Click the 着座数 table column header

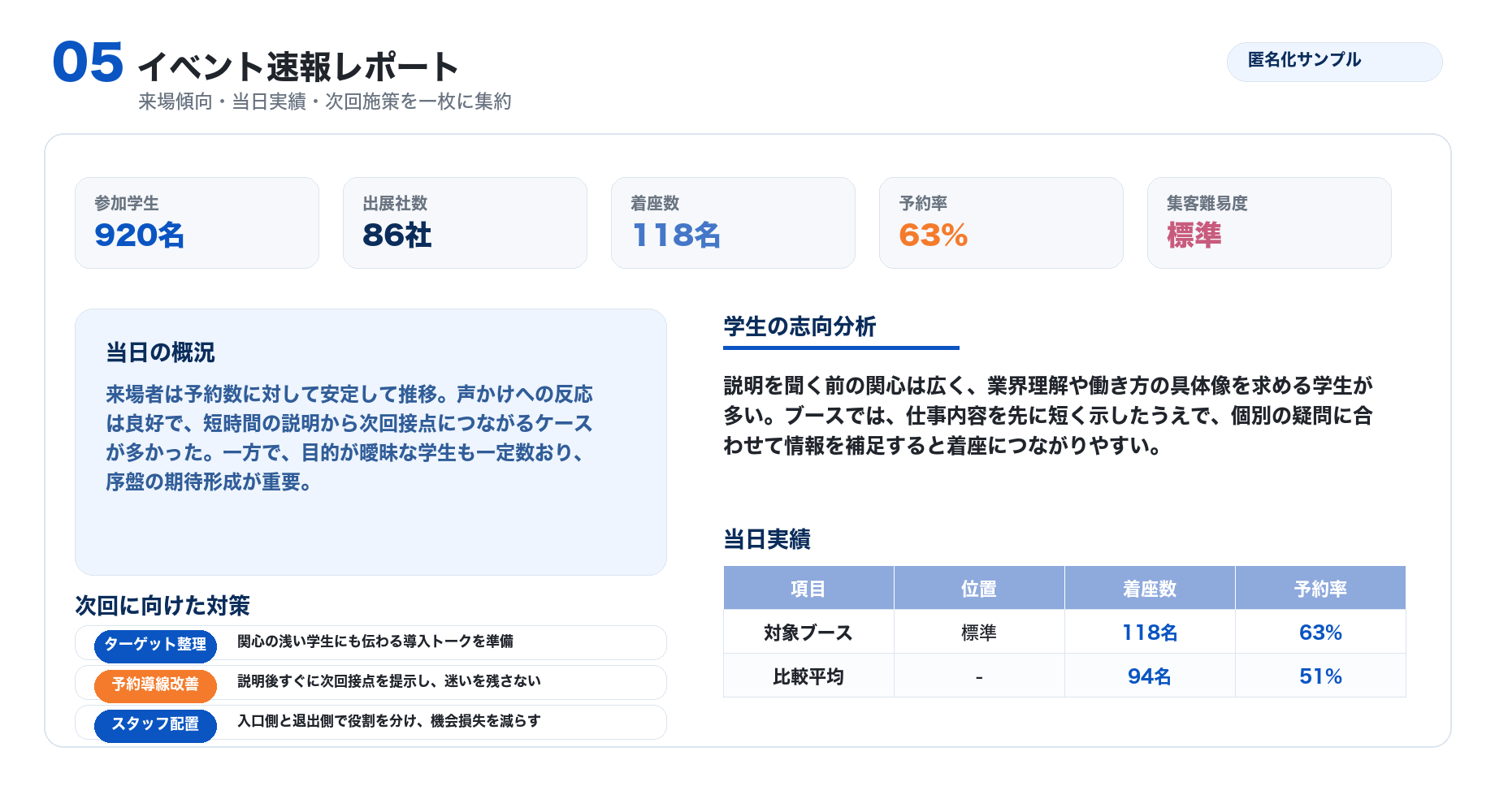tap(1150, 588)
